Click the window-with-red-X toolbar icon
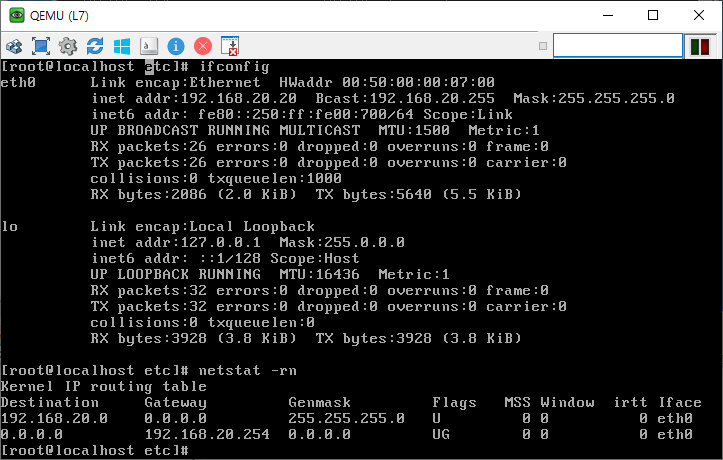This screenshot has height=460, width=723. coord(230,46)
